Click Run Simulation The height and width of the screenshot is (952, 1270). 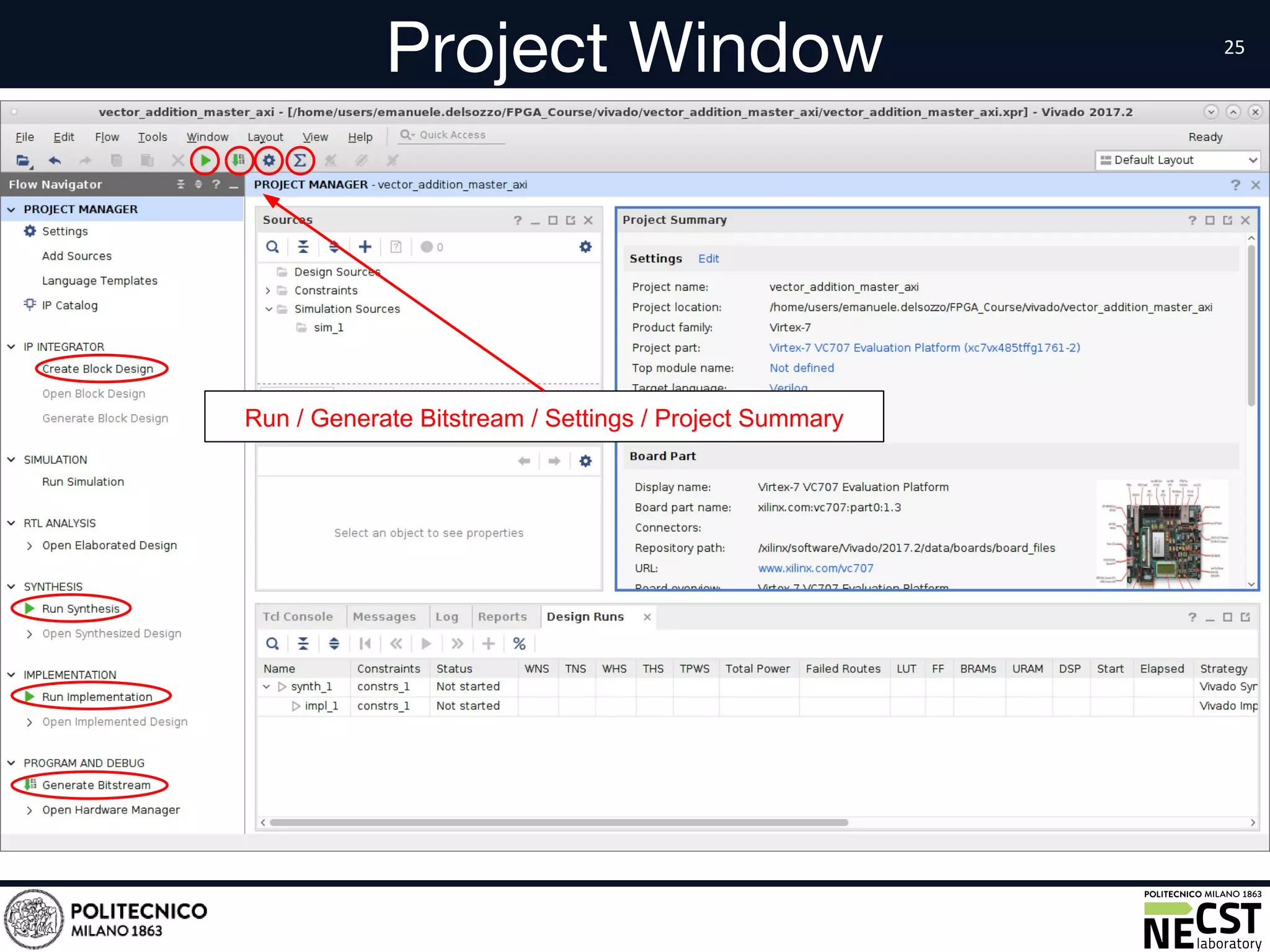pyautogui.click(x=83, y=482)
